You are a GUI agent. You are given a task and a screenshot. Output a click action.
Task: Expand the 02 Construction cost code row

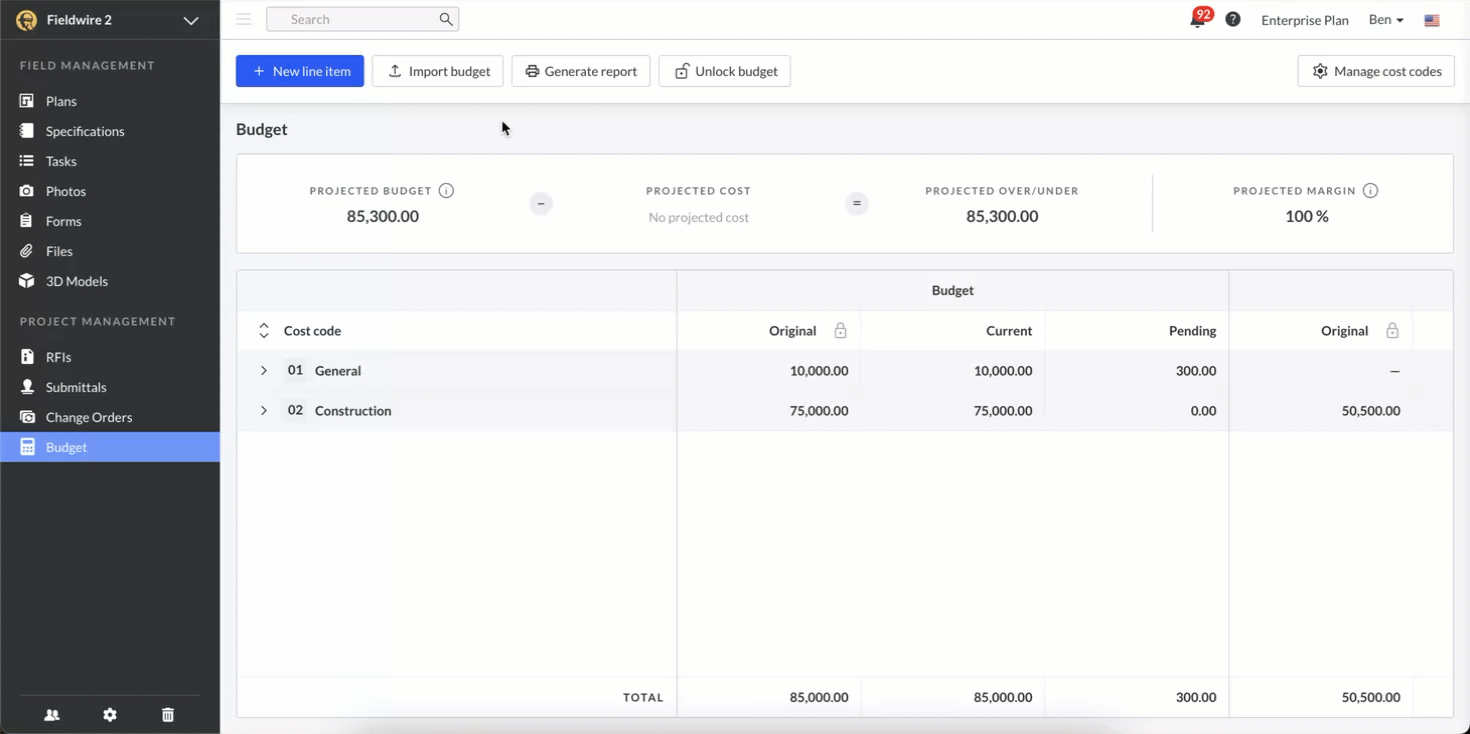pos(264,411)
